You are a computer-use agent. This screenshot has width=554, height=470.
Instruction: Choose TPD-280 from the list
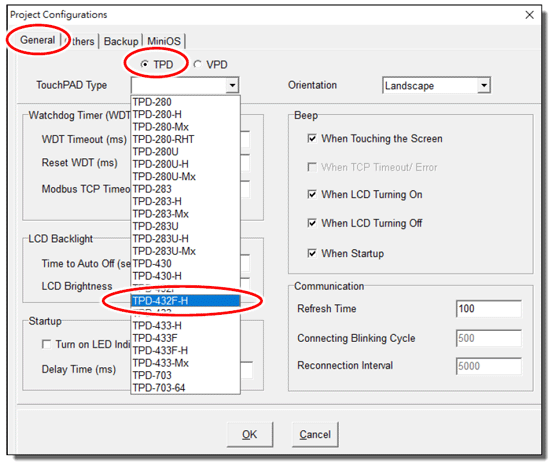click(185, 102)
